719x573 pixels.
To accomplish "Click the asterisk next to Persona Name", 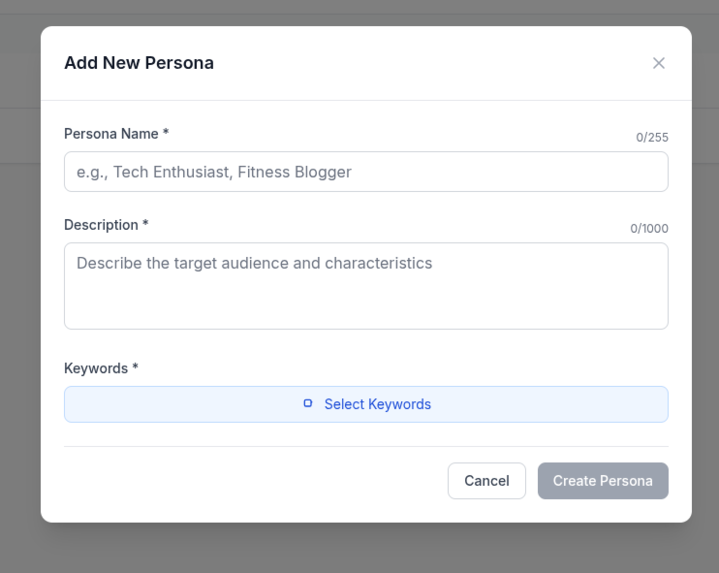I will pyautogui.click(x=166, y=134).
